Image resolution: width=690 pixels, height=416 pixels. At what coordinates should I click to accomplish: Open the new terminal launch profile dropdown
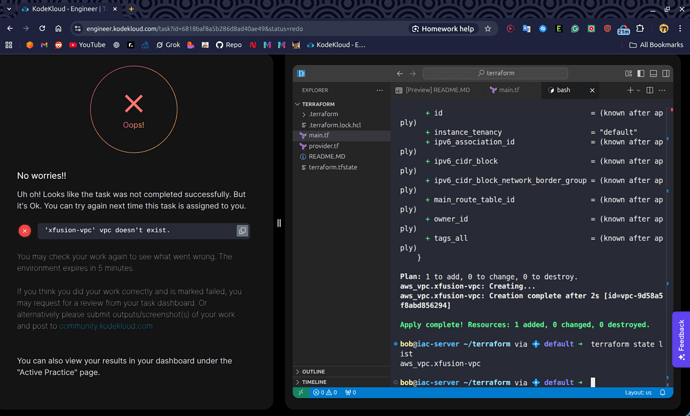(x=639, y=90)
